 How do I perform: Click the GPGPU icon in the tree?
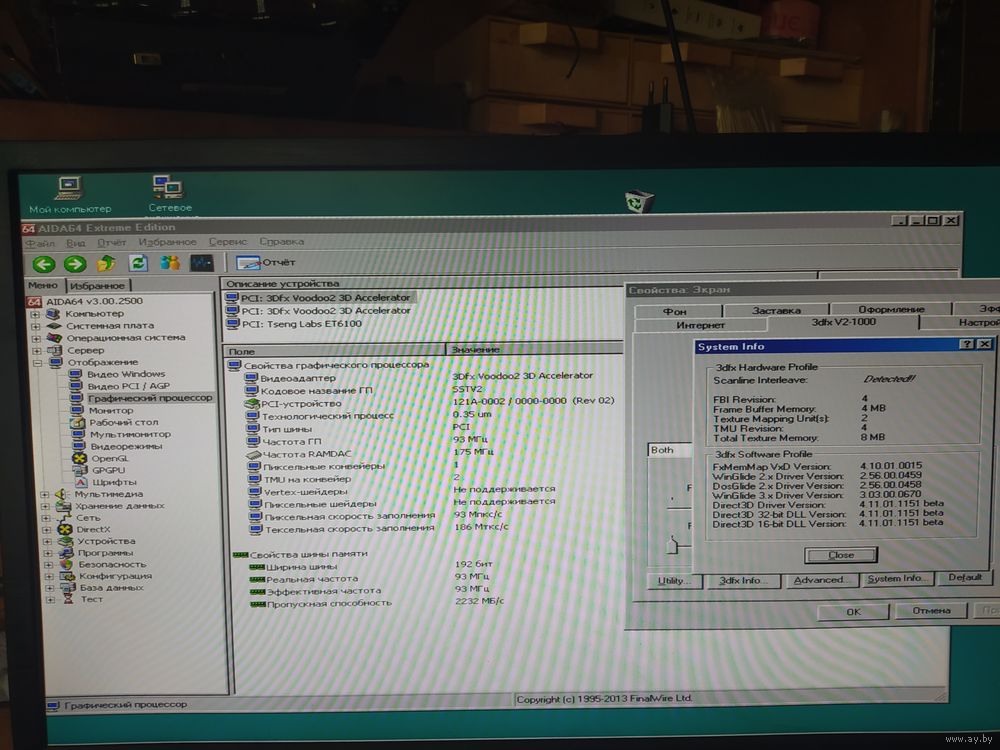(x=80, y=470)
